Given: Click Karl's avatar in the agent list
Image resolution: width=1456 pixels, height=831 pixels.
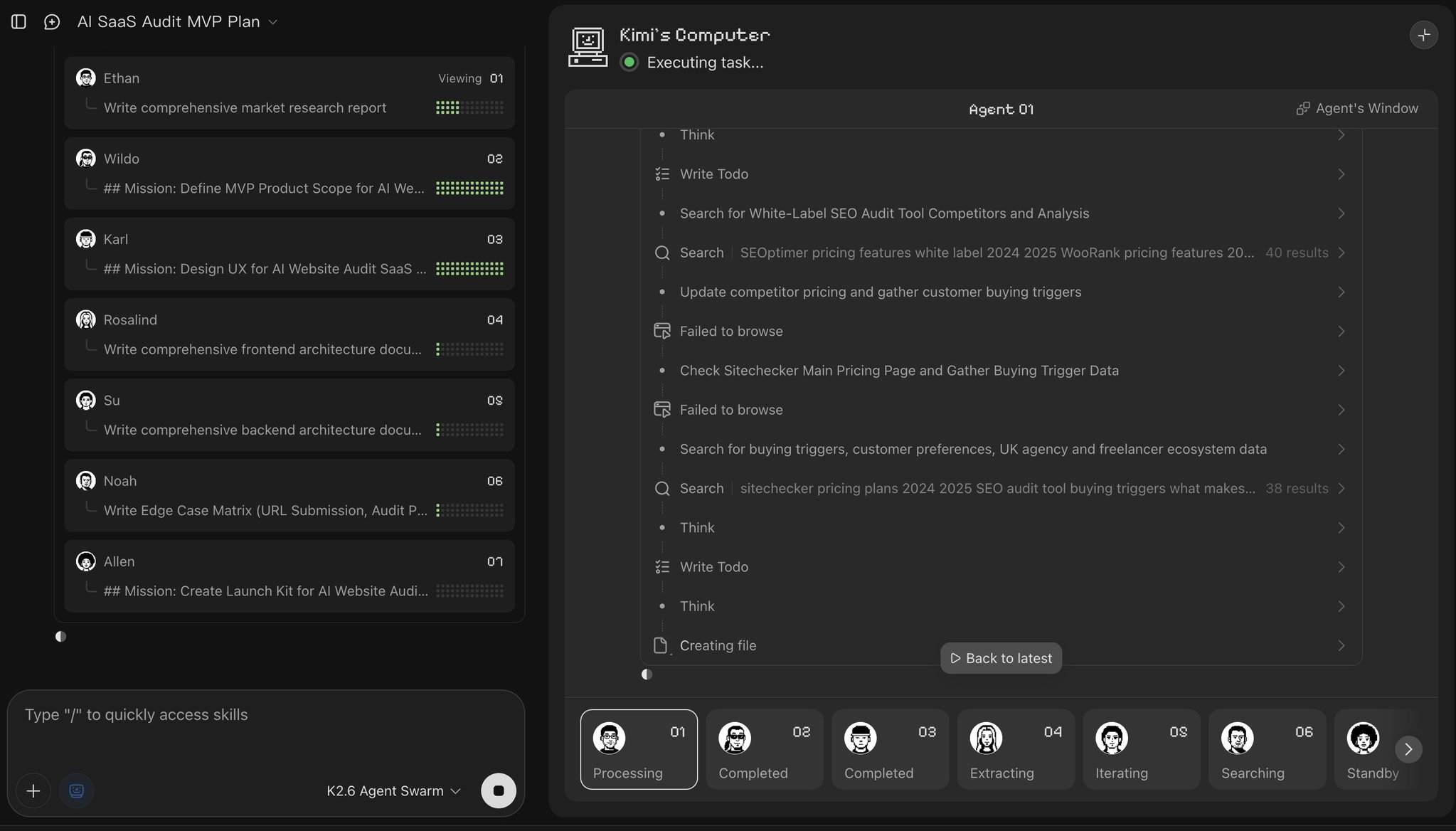Looking at the screenshot, I should pos(86,239).
